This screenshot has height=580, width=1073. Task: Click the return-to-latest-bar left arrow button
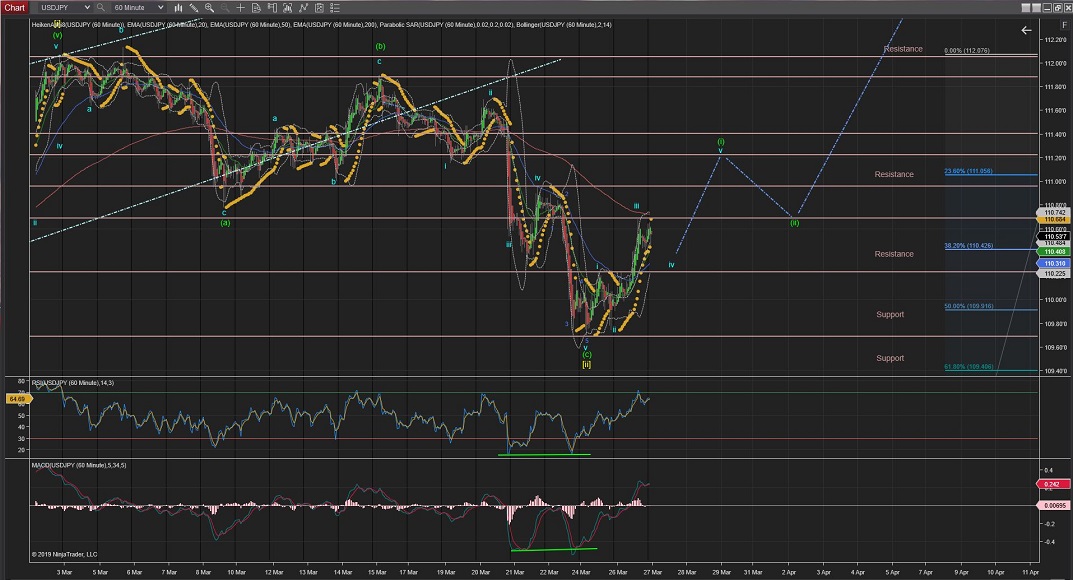[1026, 30]
